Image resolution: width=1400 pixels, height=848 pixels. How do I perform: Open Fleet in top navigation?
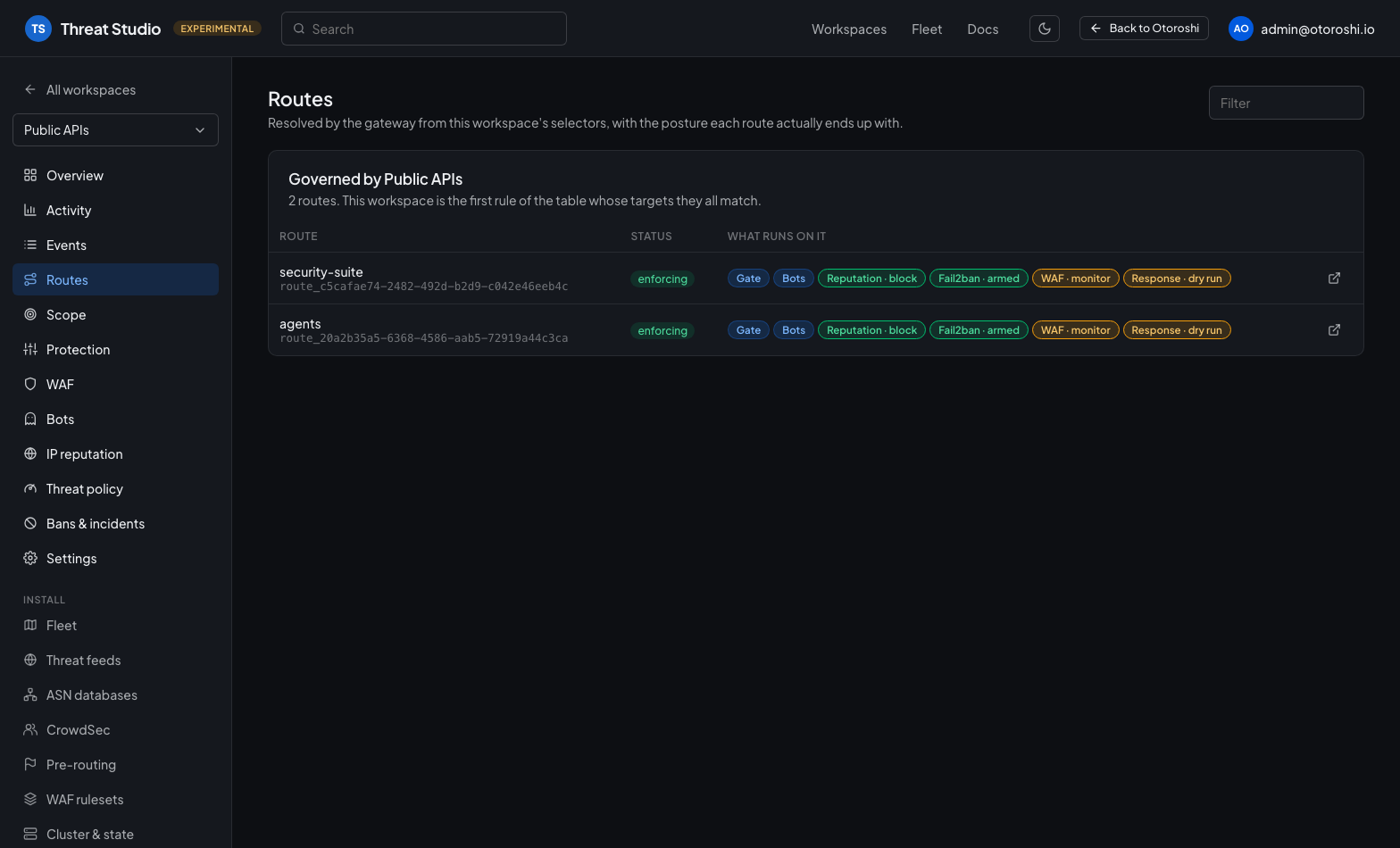927,29
